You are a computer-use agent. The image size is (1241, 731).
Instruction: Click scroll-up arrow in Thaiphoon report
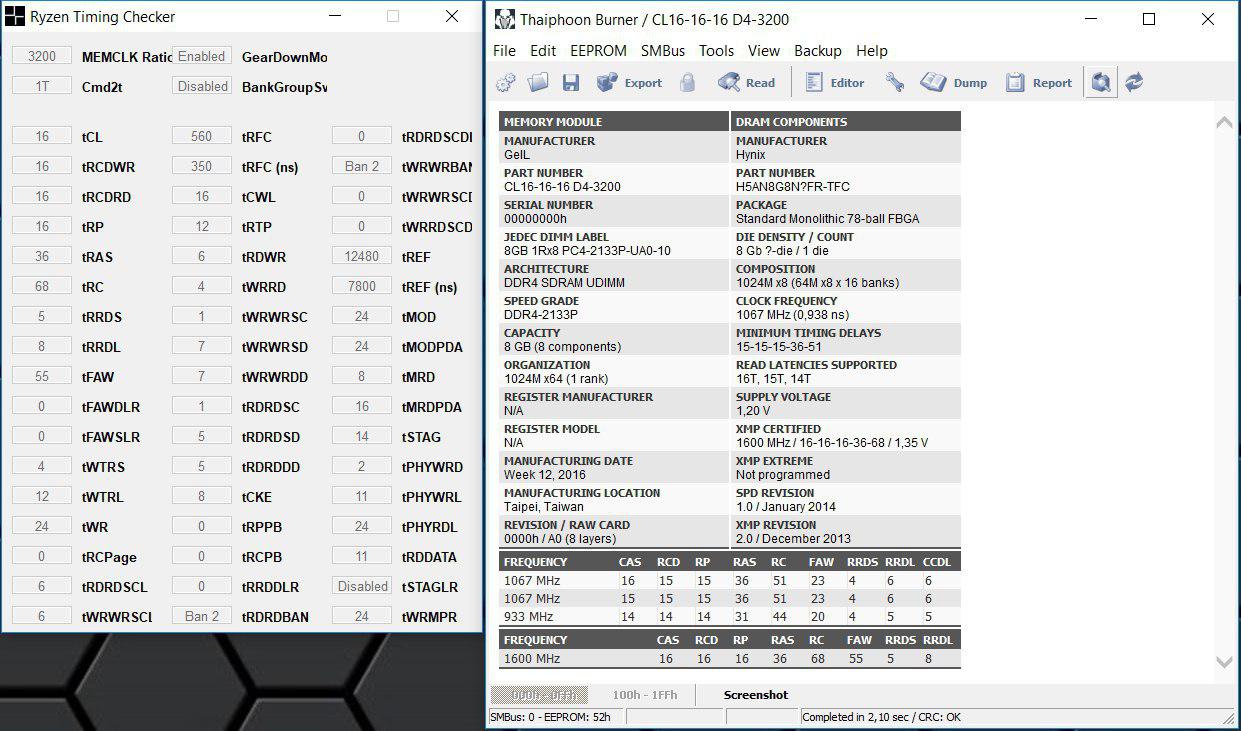[x=1224, y=123]
